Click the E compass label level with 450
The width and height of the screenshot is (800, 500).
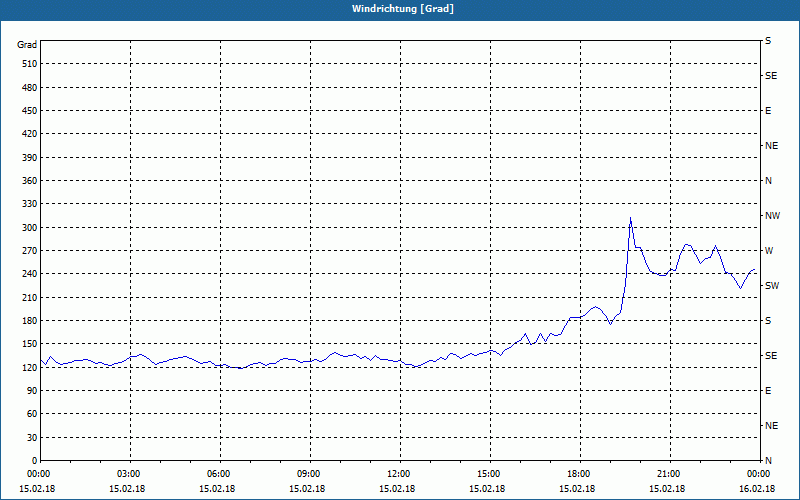768,111
